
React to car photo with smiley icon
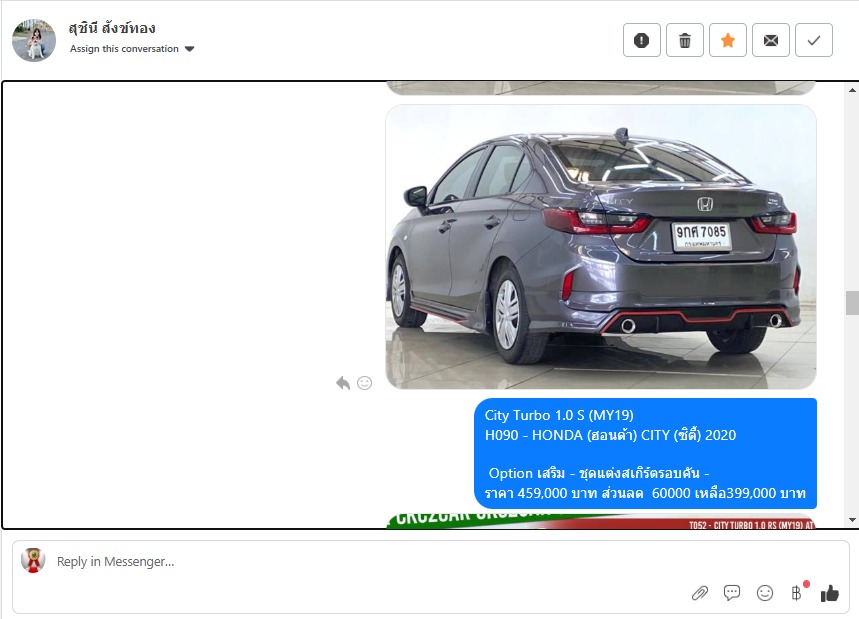(364, 382)
